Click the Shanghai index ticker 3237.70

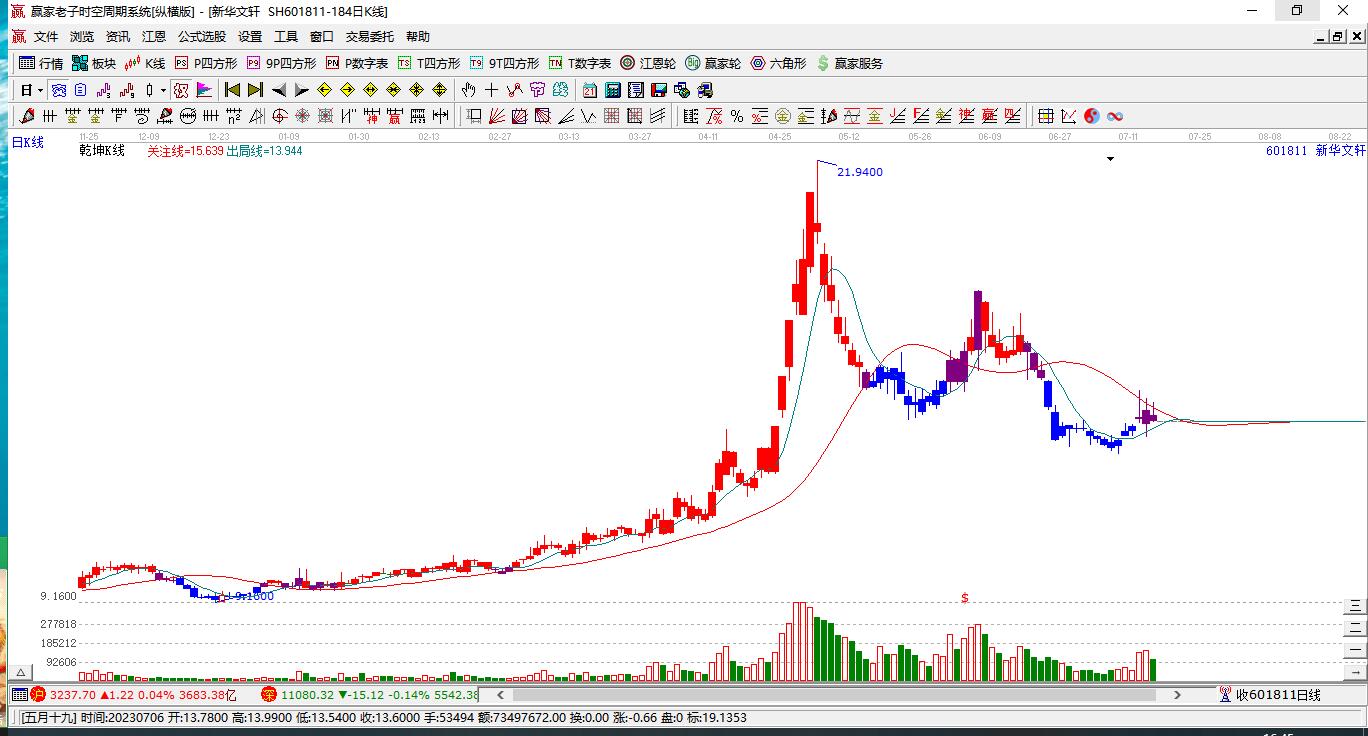pyautogui.click(x=73, y=695)
